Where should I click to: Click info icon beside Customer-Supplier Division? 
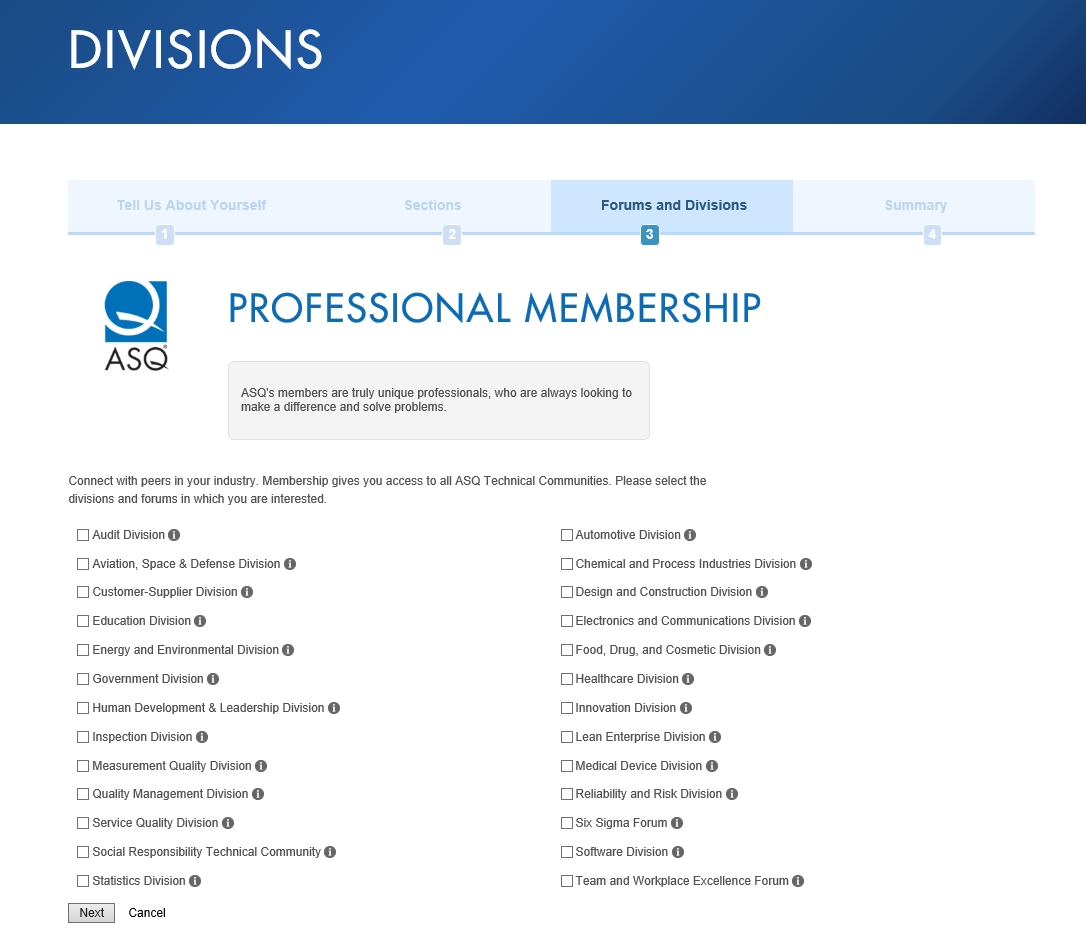[247, 592]
